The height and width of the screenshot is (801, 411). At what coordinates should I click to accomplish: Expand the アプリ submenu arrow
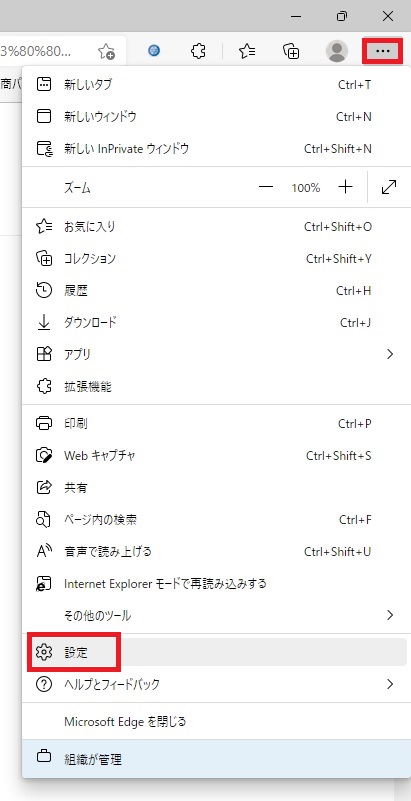(390, 354)
